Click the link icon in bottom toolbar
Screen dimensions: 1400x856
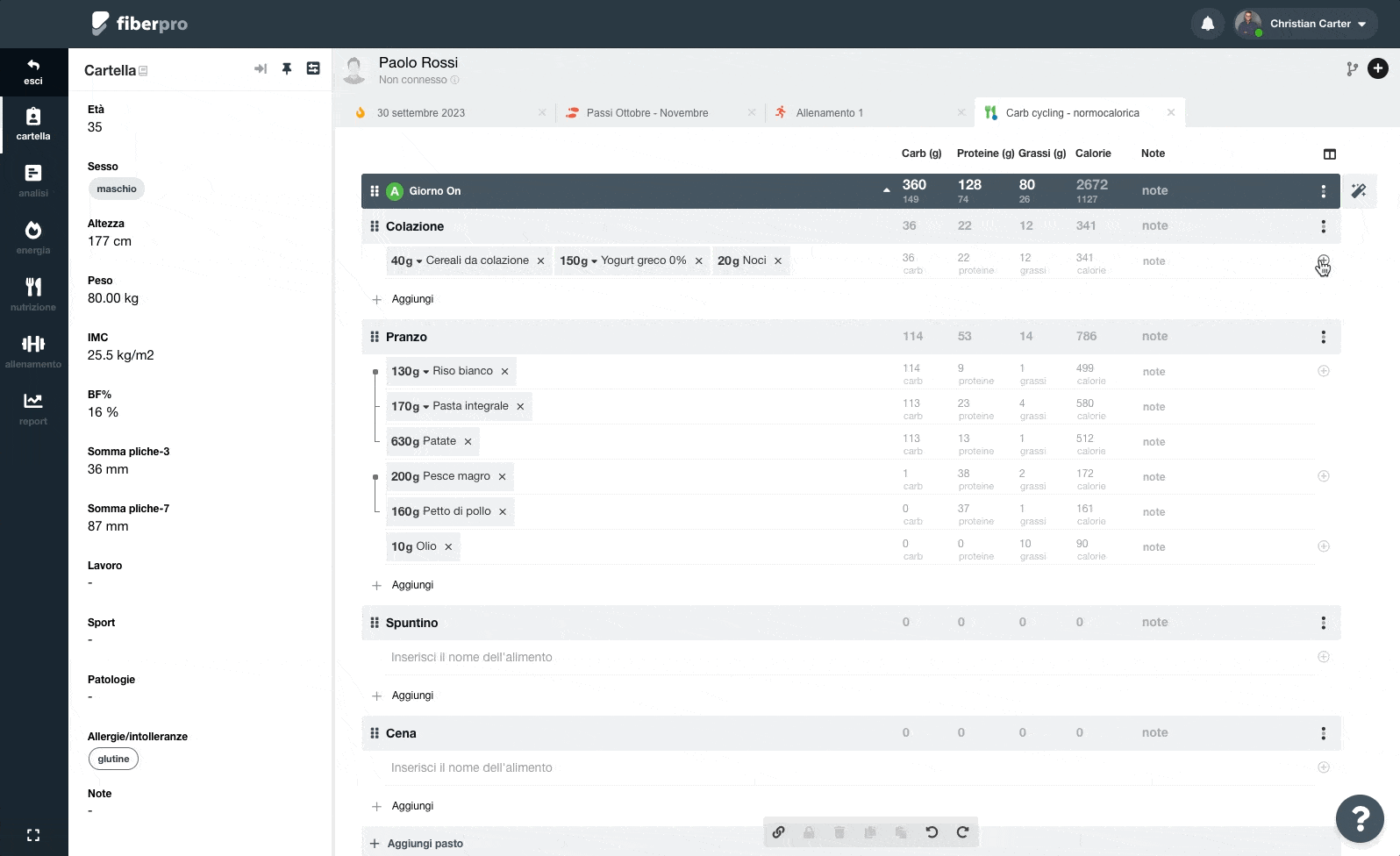[778, 831]
